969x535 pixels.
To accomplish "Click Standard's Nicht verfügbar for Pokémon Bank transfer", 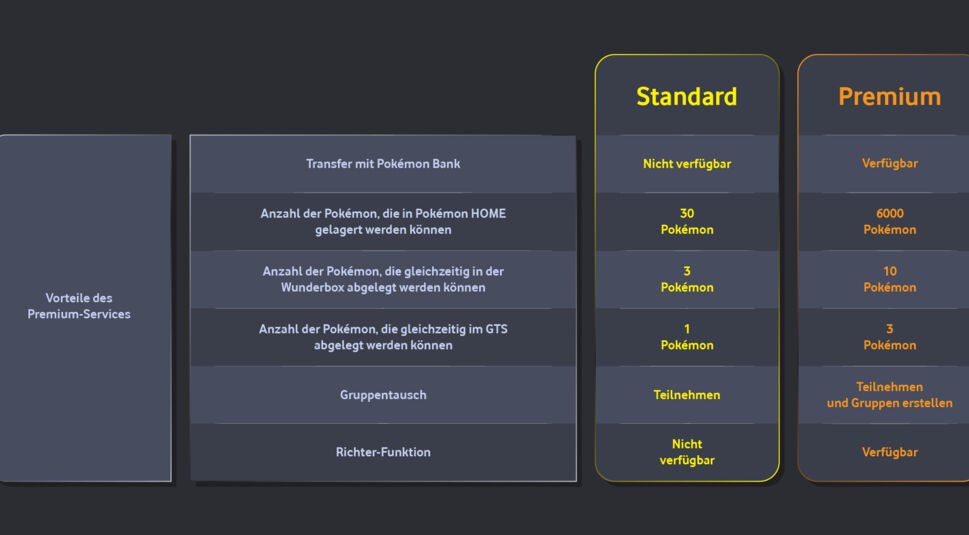I will coord(686,163).
